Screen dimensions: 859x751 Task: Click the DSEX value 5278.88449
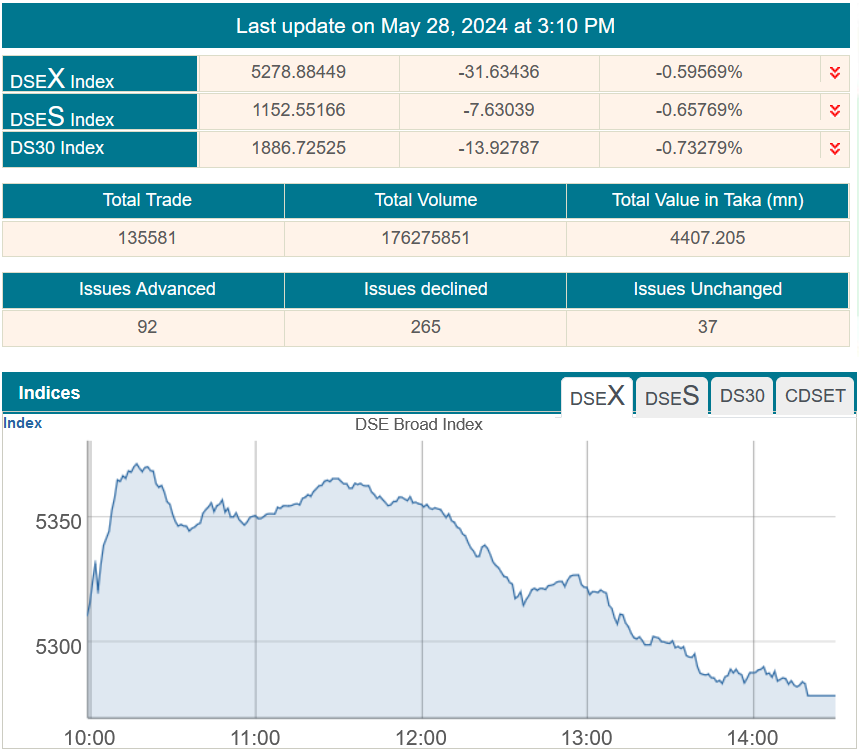(299, 73)
